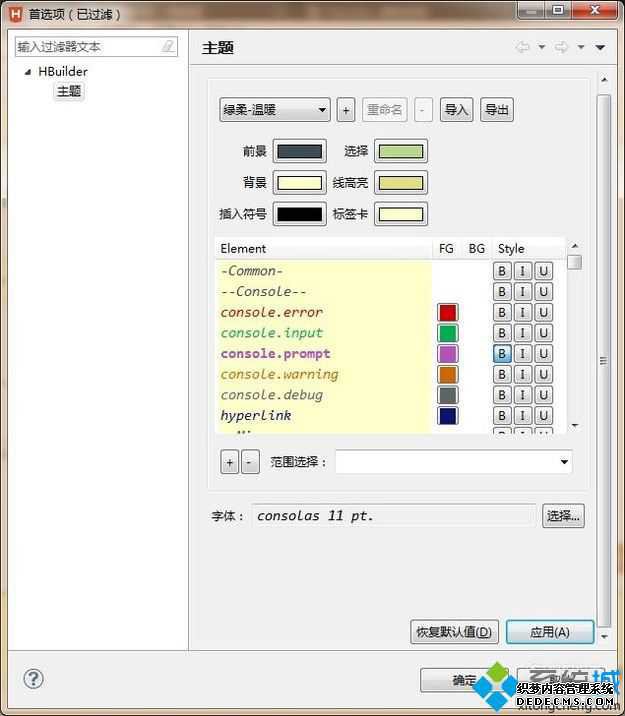Open the forward history dropdown arrow
Image resolution: width=625 pixels, height=716 pixels.
[x=581, y=47]
